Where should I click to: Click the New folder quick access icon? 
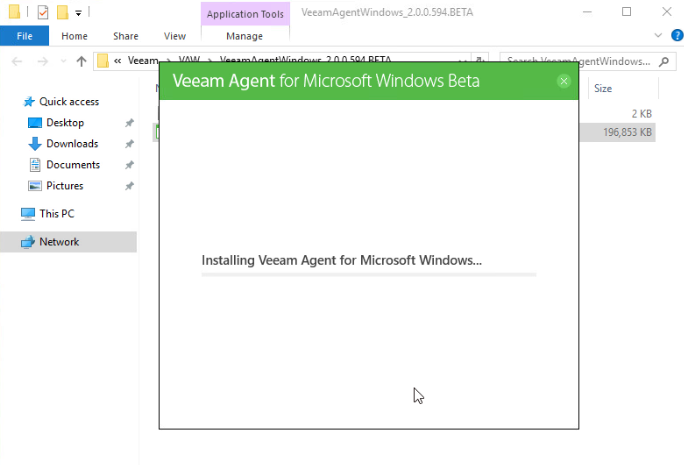(x=62, y=12)
